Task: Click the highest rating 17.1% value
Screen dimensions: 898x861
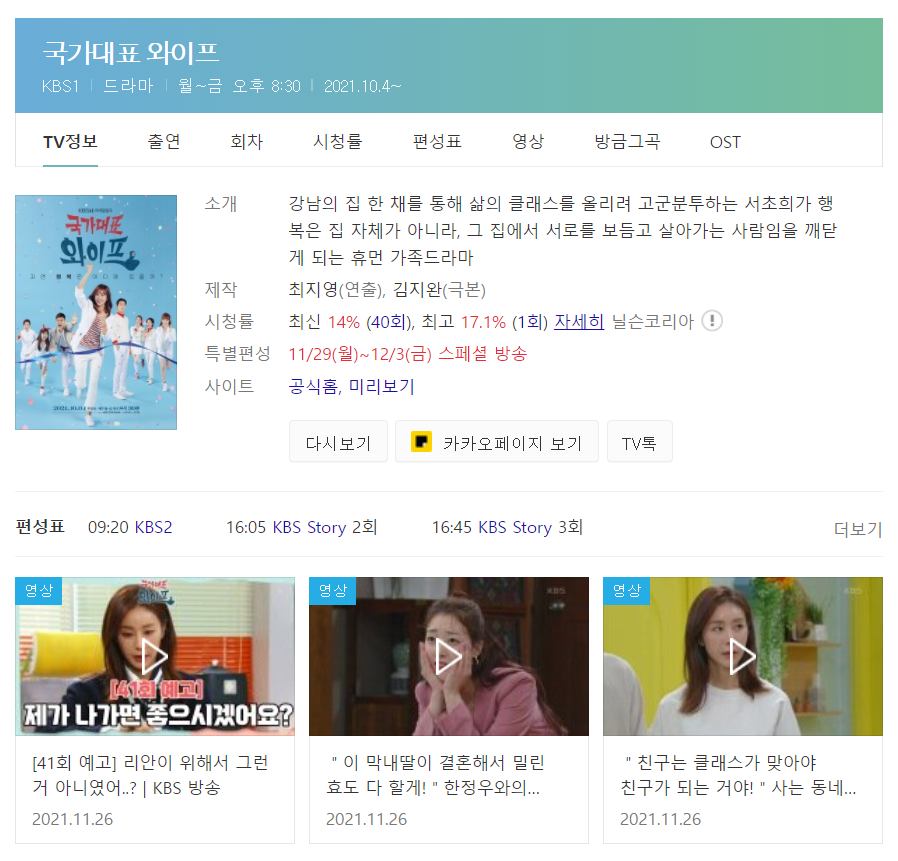Action: click(x=483, y=322)
